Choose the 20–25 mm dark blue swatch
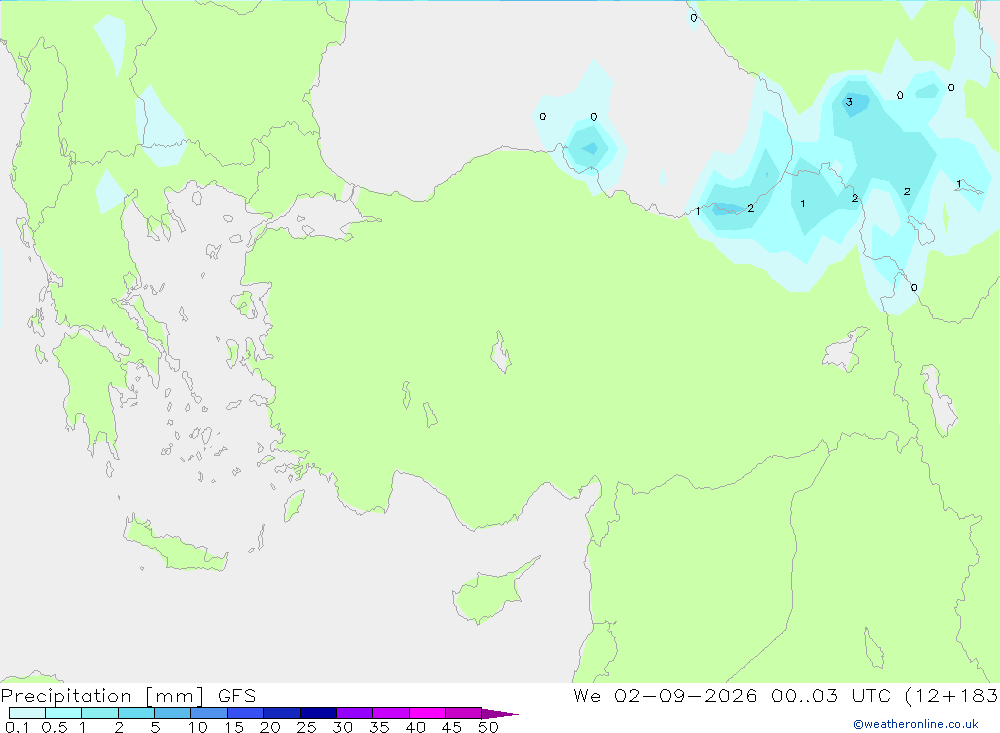1000x733 pixels. (281, 713)
